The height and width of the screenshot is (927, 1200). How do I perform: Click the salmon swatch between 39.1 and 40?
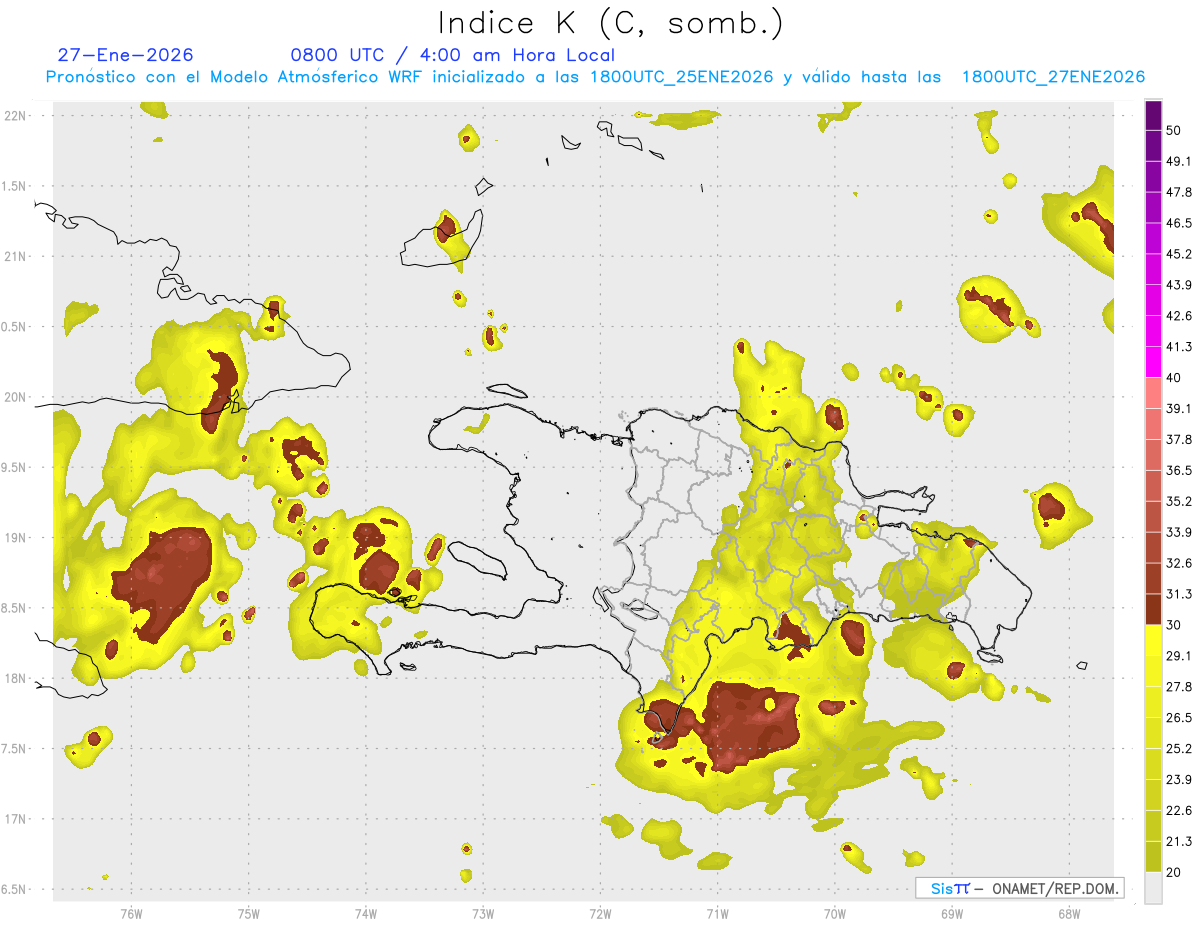(x=1154, y=393)
